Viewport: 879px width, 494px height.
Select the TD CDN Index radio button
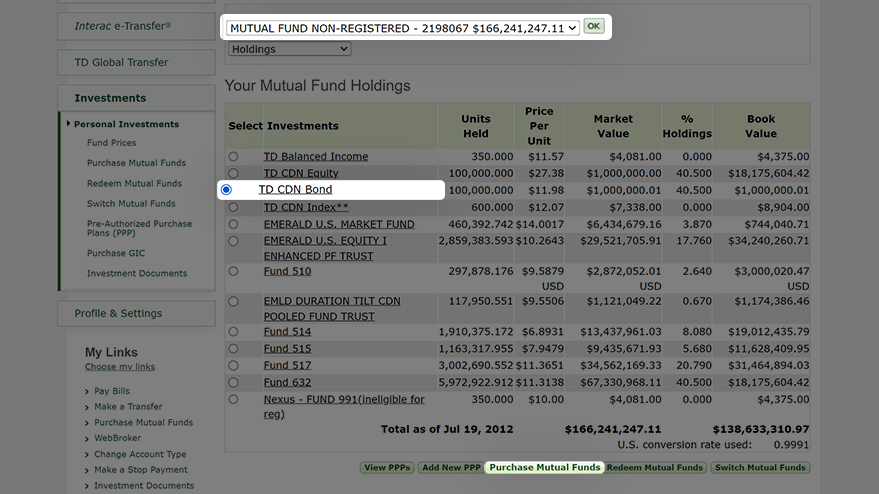click(233, 207)
